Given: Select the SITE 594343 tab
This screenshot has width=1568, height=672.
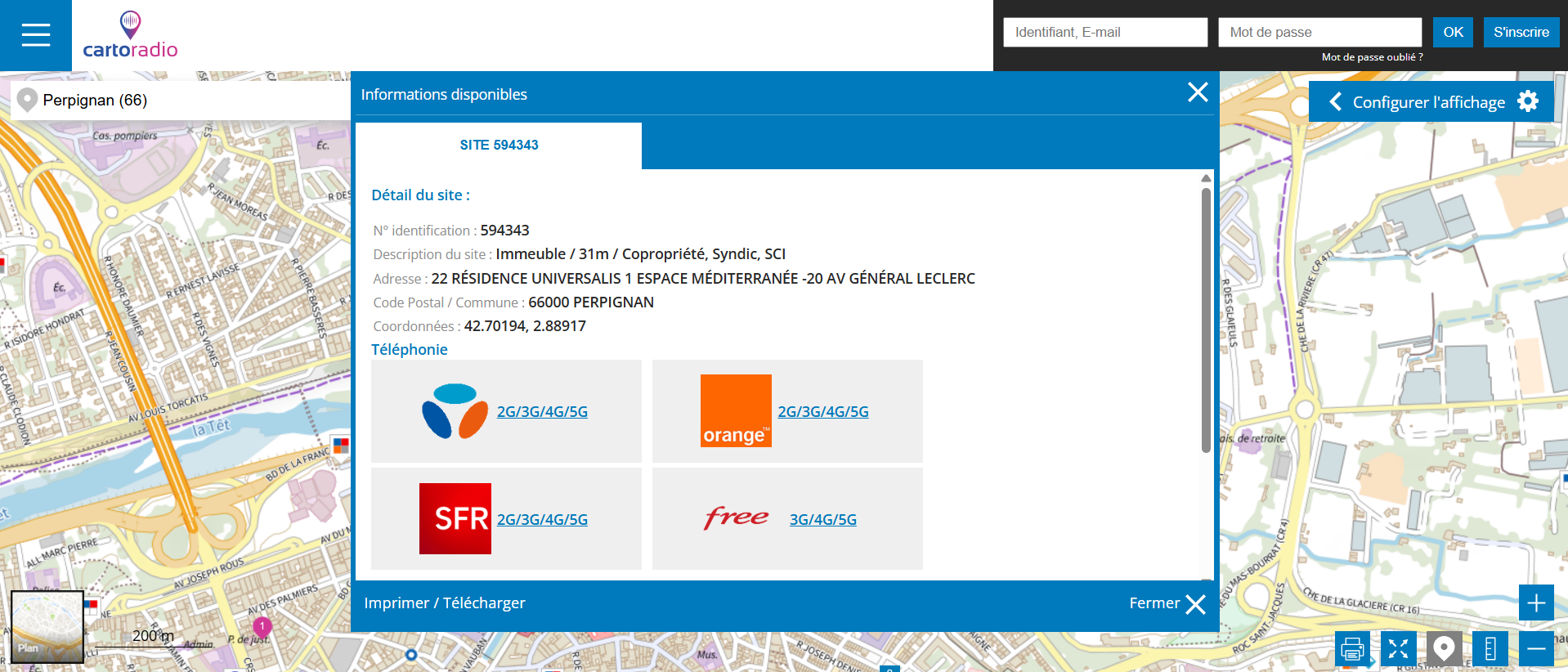Looking at the screenshot, I should pyautogui.click(x=499, y=146).
